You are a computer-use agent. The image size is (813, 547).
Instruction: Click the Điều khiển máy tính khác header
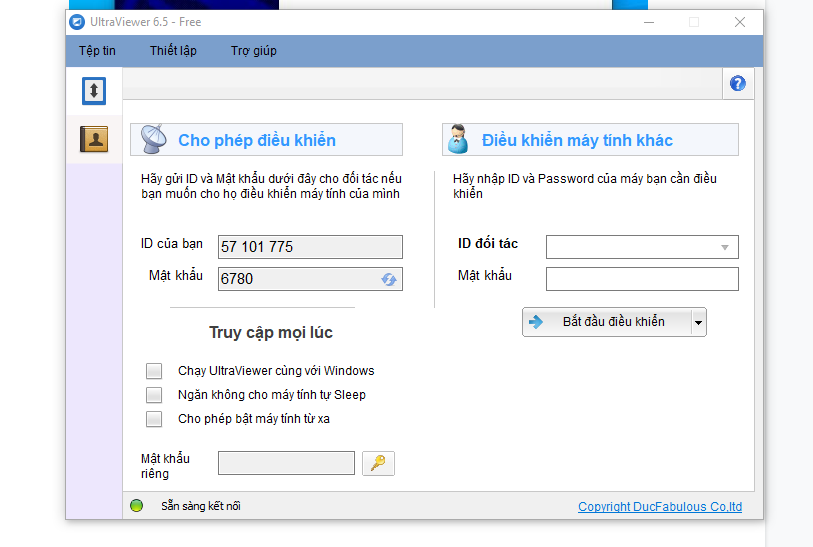coord(590,139)
